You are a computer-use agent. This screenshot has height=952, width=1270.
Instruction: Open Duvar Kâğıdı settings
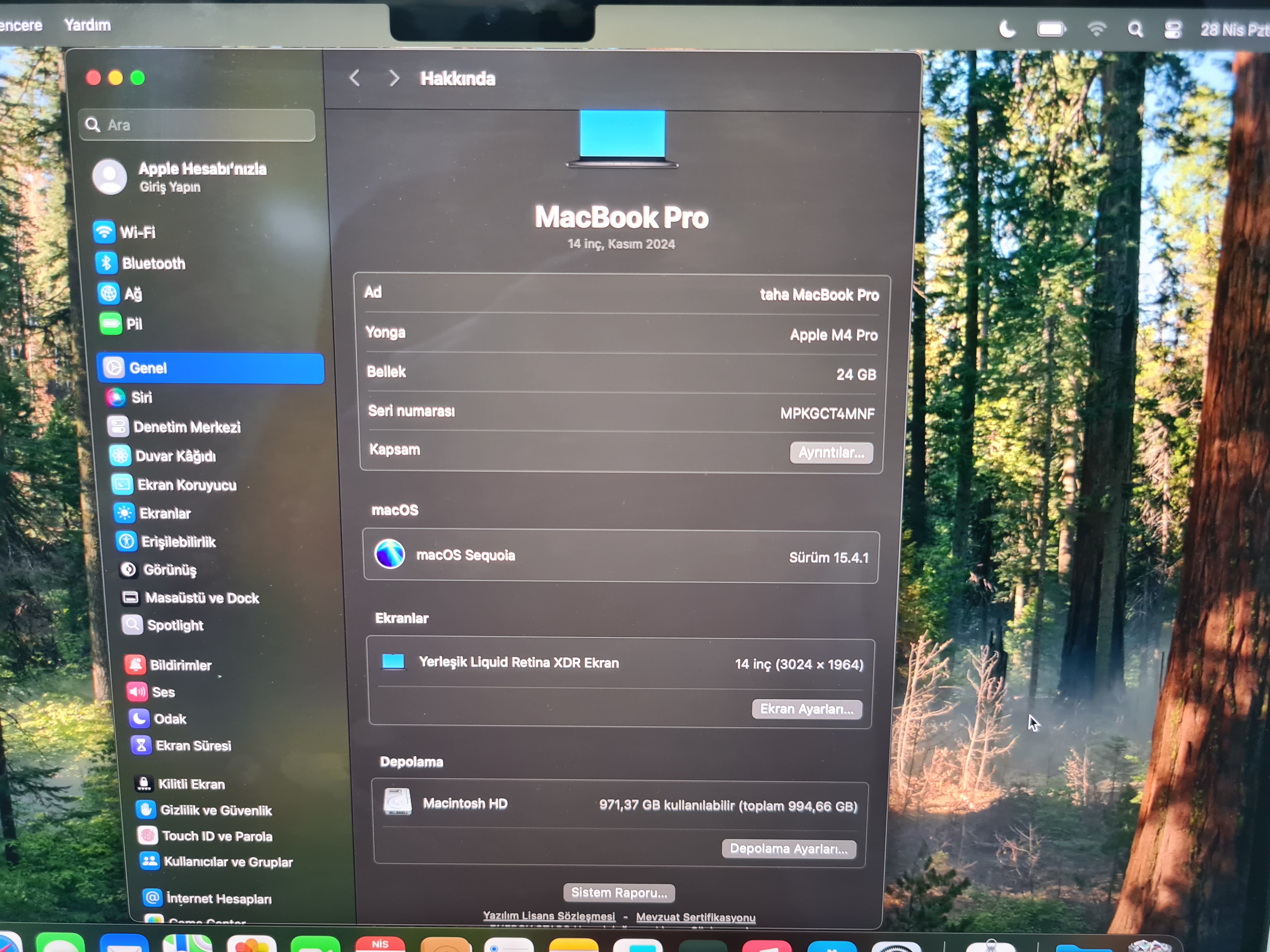click(x=163, y=456)
